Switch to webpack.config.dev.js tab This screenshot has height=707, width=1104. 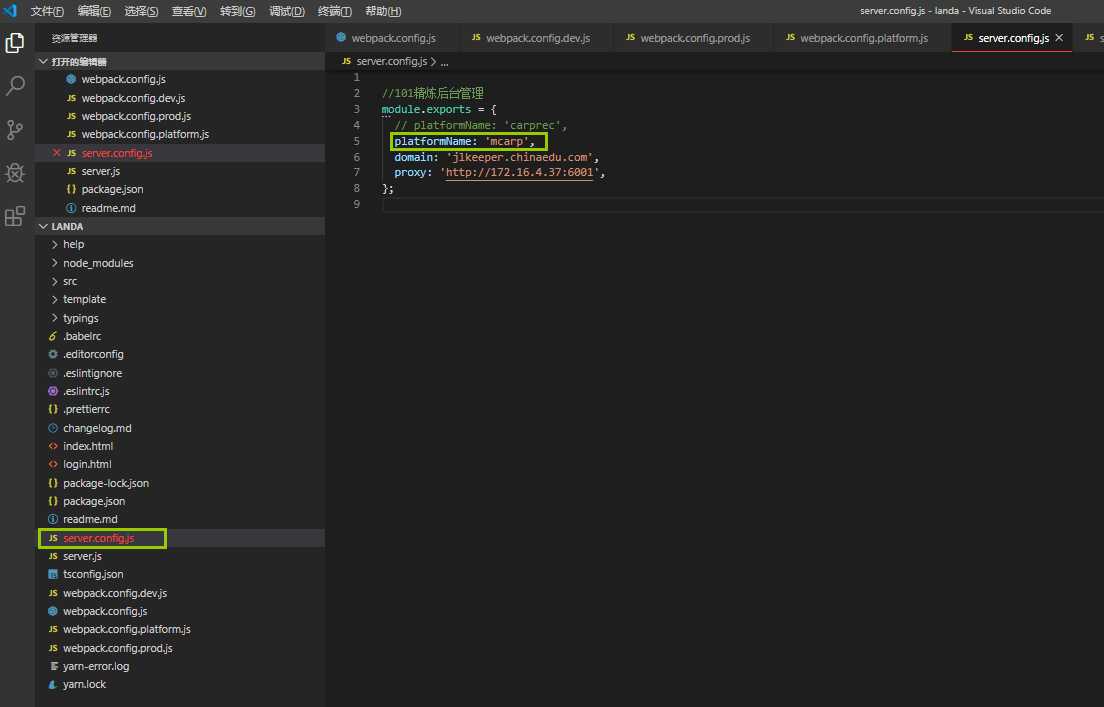[537, 38]
